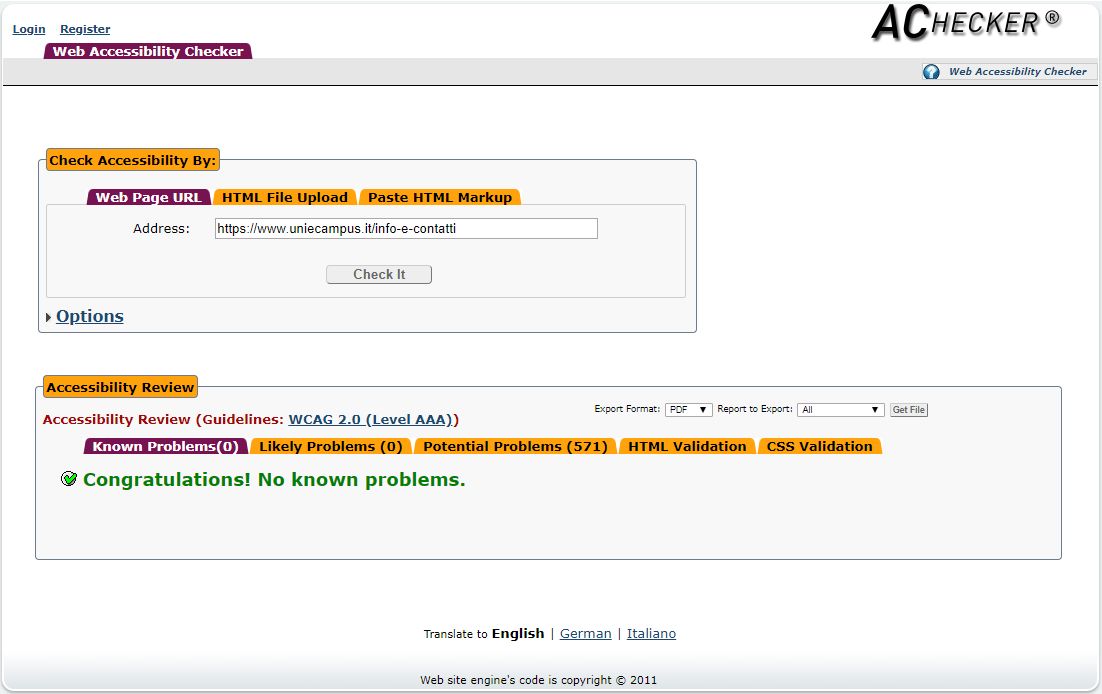Click the help question mark icon
The image size is (1102, 694).
931,72
